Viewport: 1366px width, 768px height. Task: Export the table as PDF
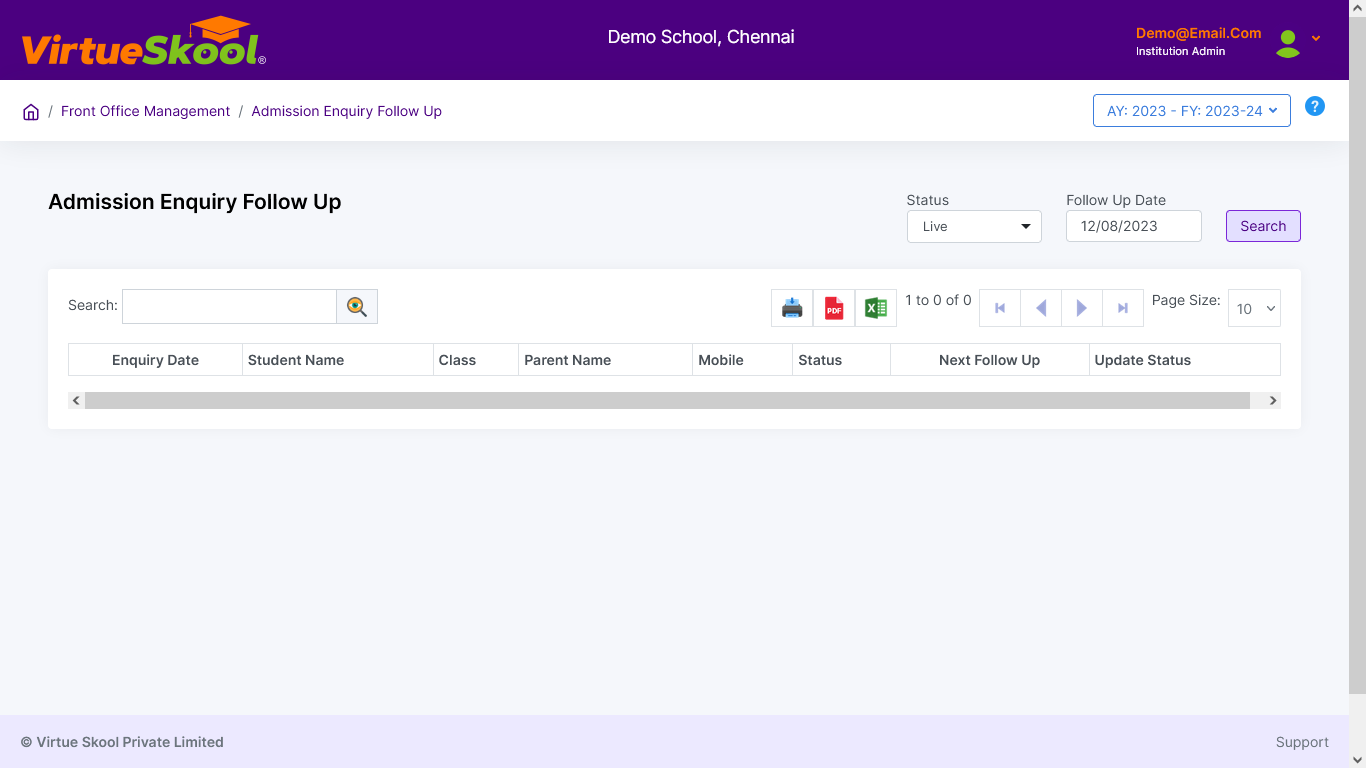(834, 308)
